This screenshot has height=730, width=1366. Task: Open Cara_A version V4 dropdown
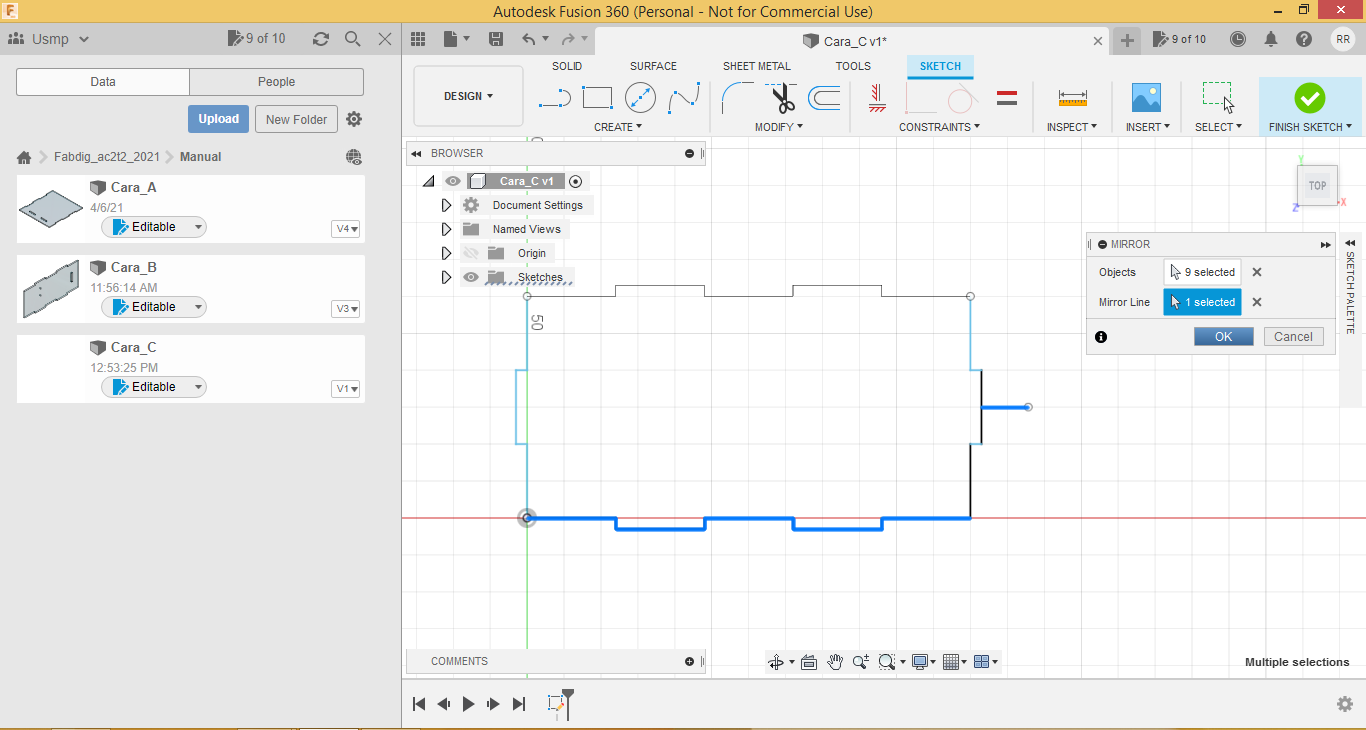point(346,229)
